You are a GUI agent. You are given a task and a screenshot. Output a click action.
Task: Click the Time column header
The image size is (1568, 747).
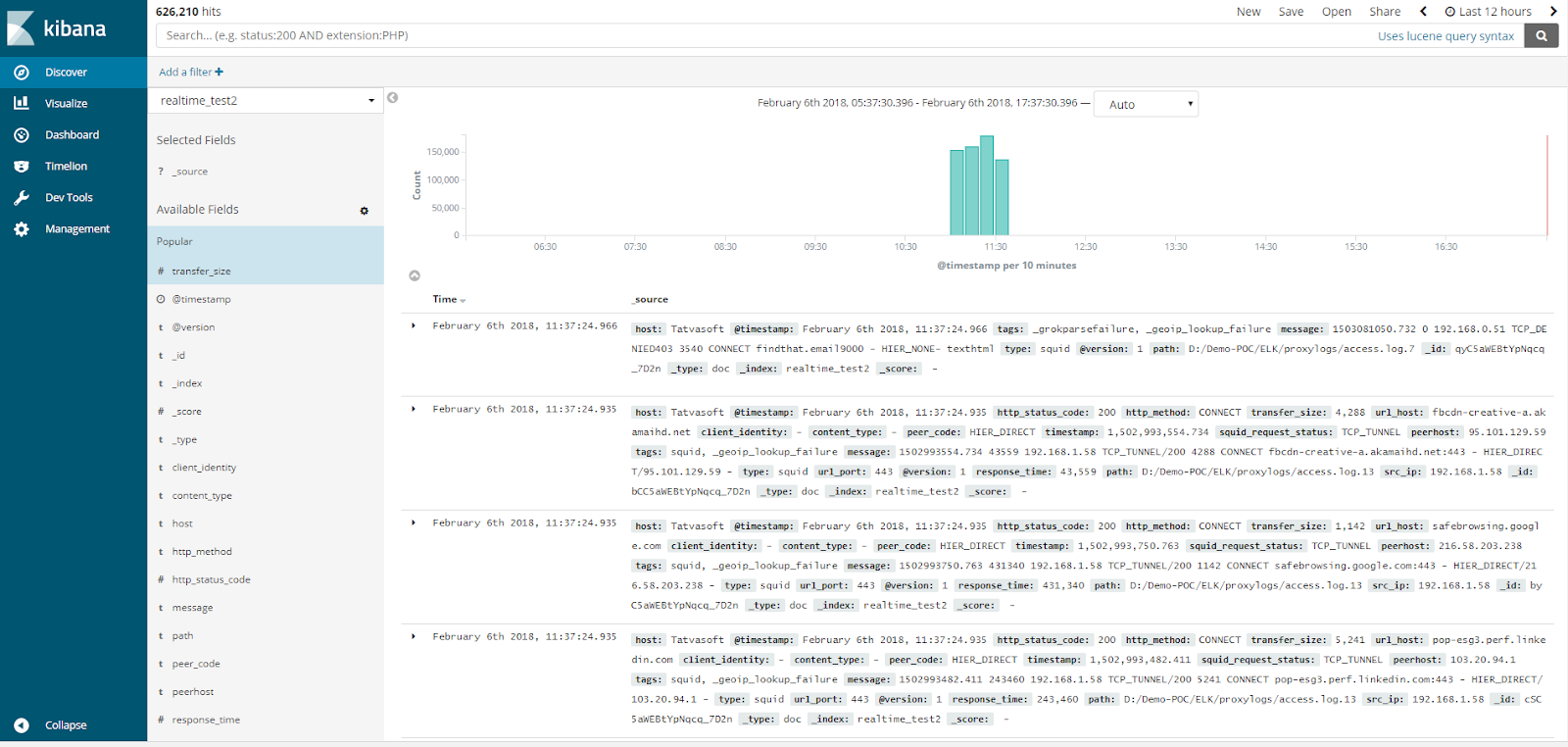click(x=445, y=300)
